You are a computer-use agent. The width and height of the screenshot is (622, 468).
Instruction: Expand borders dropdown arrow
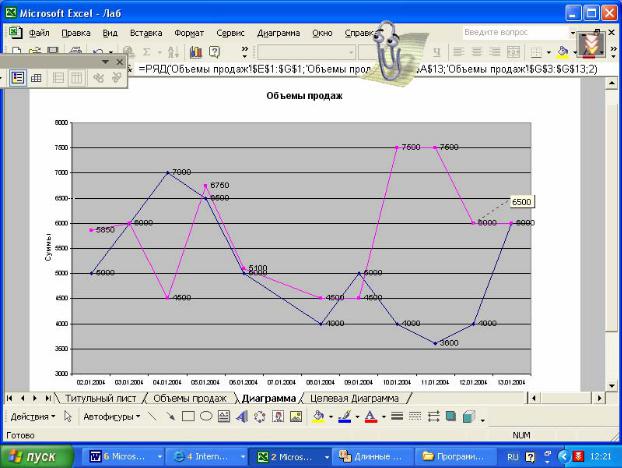click(549, 52)
